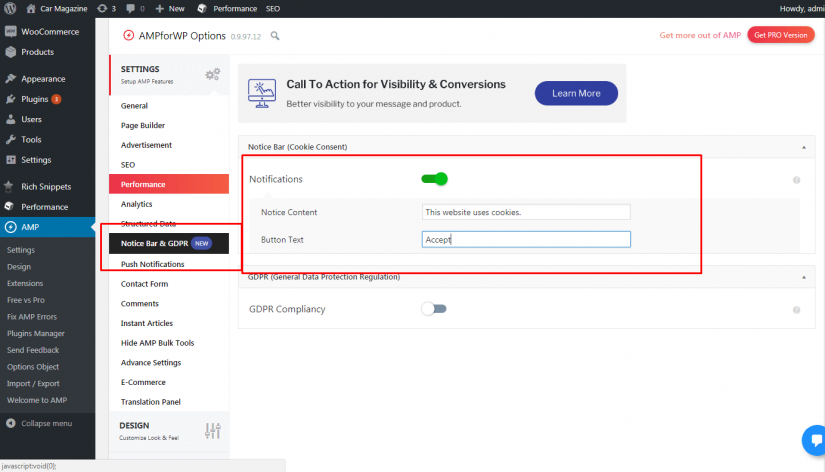Image resolution: width=825 pixels, height=472 pixels.
Task: Collapse the GDPR section arrow
Action: click(x=803, y=277)
